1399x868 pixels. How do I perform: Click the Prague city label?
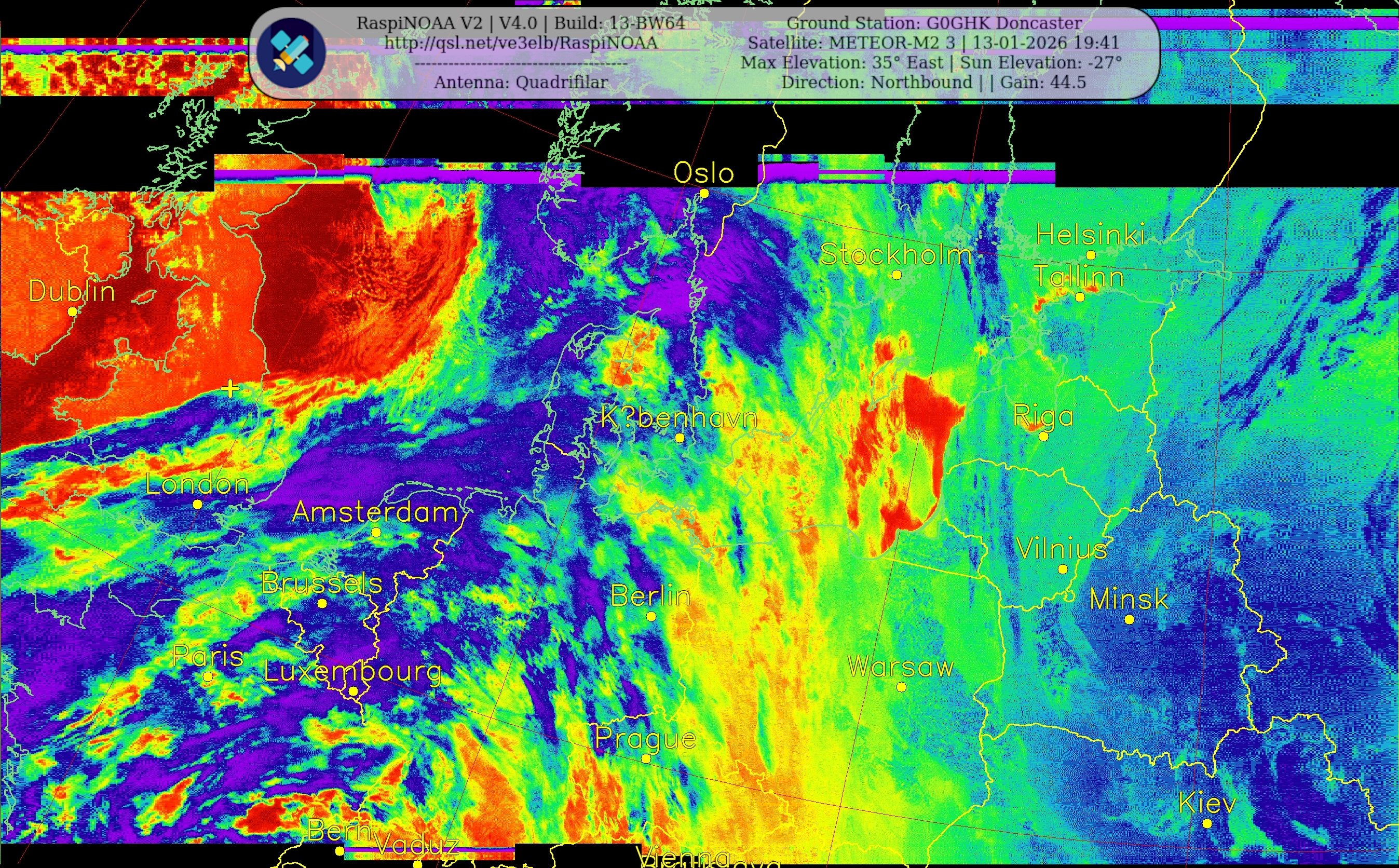[x=645, y=738]
